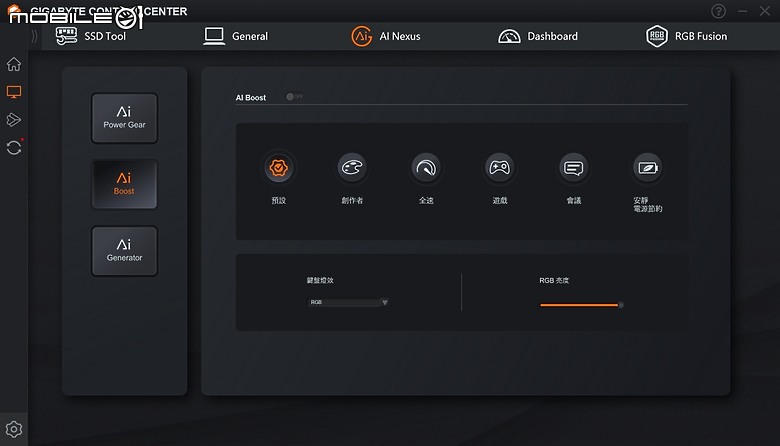This screenshot has width=780, height=446.
Task: Select the AI Power Gear button
Action: pos(124,118)
